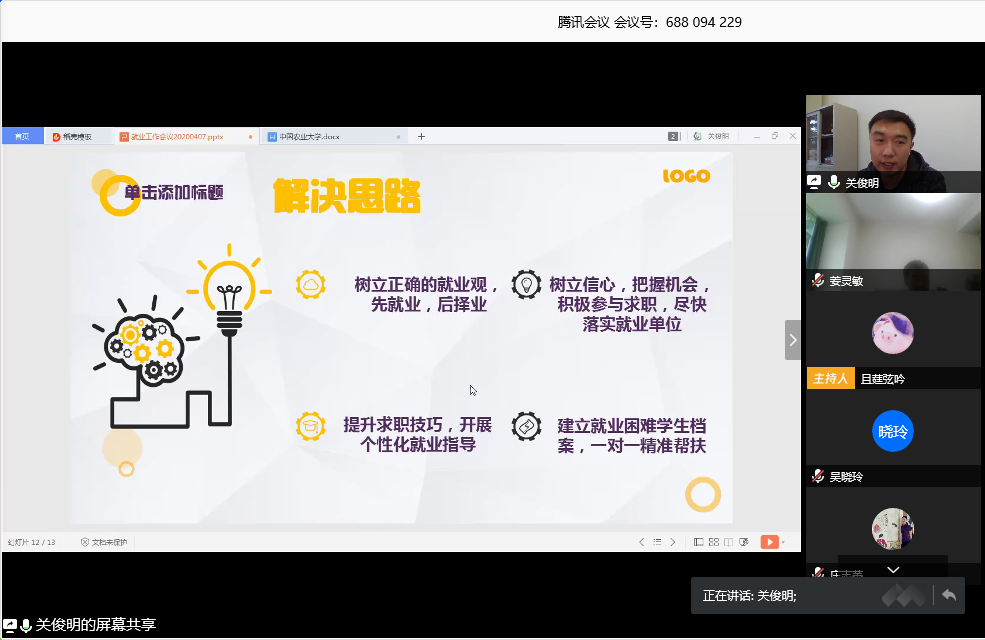Switch to normal view icon

tap(700, 542)
